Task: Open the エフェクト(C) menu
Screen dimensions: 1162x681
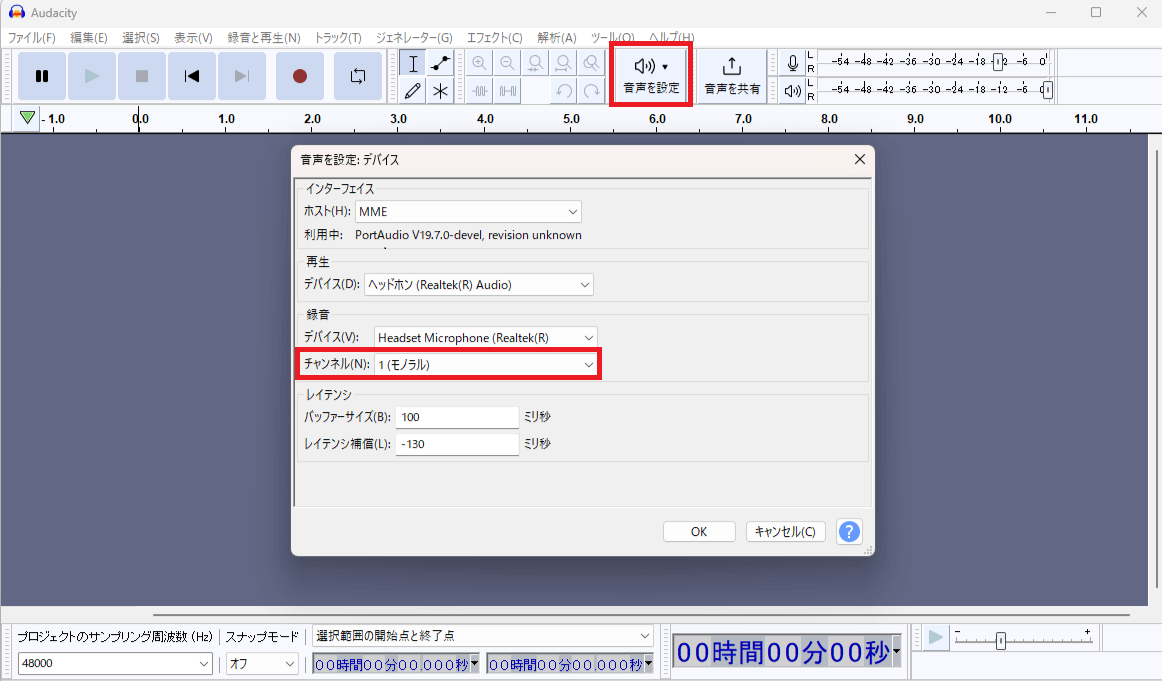Action: point(494,38)
